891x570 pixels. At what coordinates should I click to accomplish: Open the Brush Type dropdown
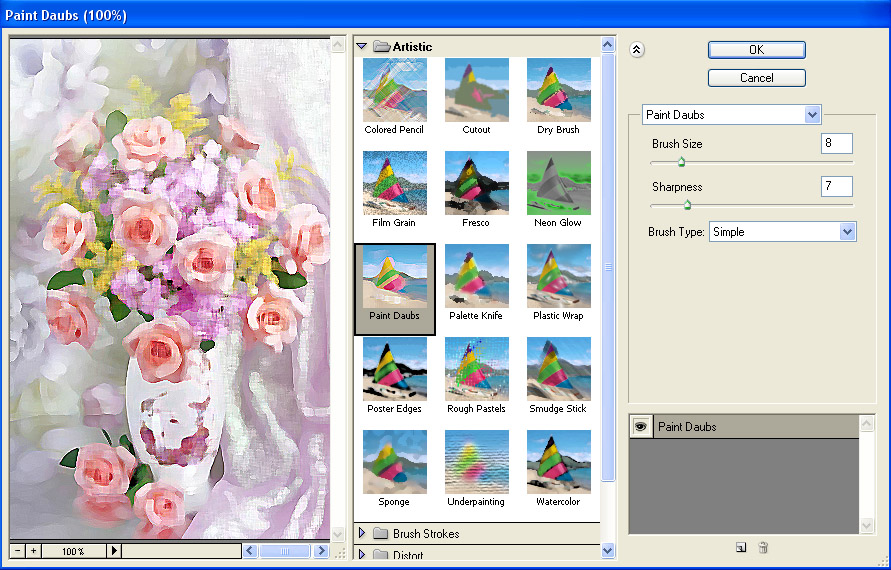click(847, 232)
